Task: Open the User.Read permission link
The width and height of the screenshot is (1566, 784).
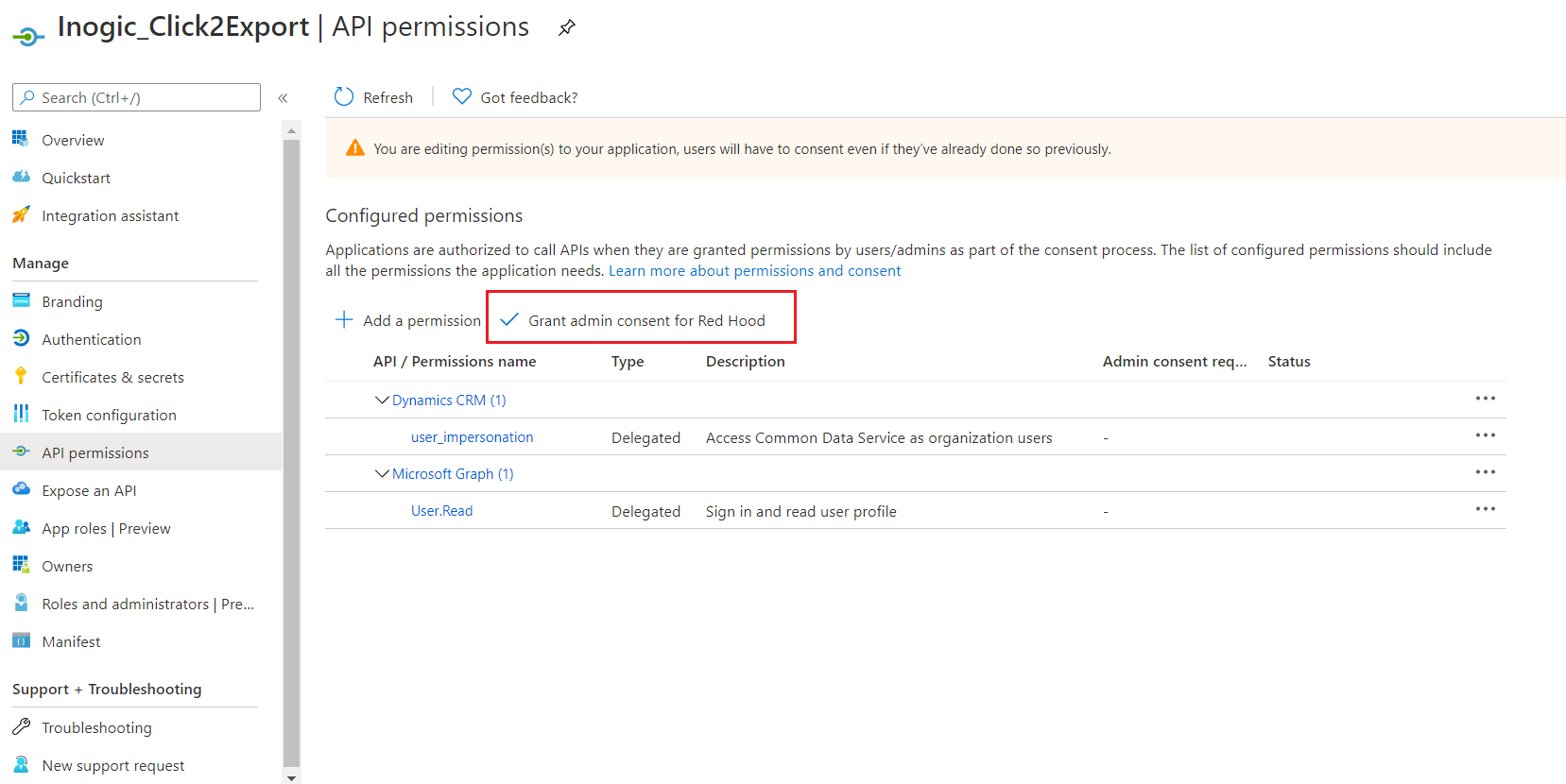Action: click(441, 511)
